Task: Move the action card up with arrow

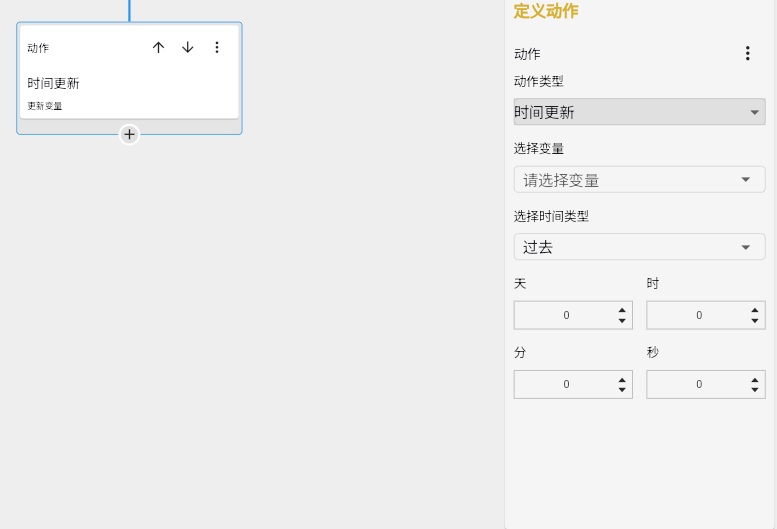Action: (x=158, y=47)
